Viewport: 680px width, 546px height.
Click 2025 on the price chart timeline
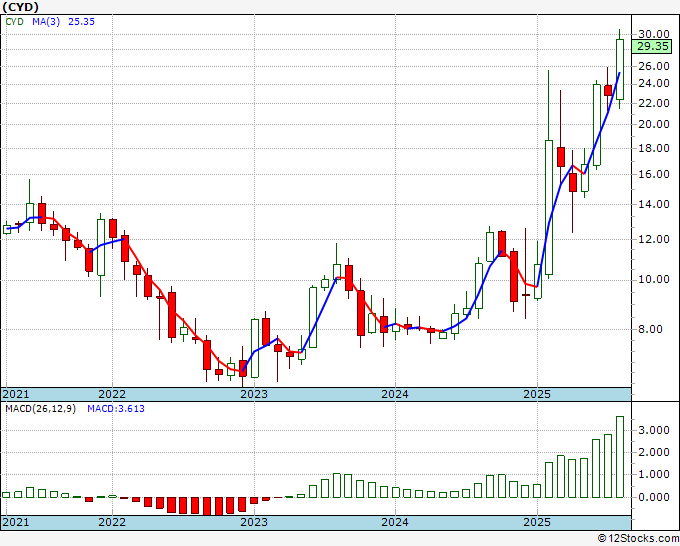tap(537, 394)
